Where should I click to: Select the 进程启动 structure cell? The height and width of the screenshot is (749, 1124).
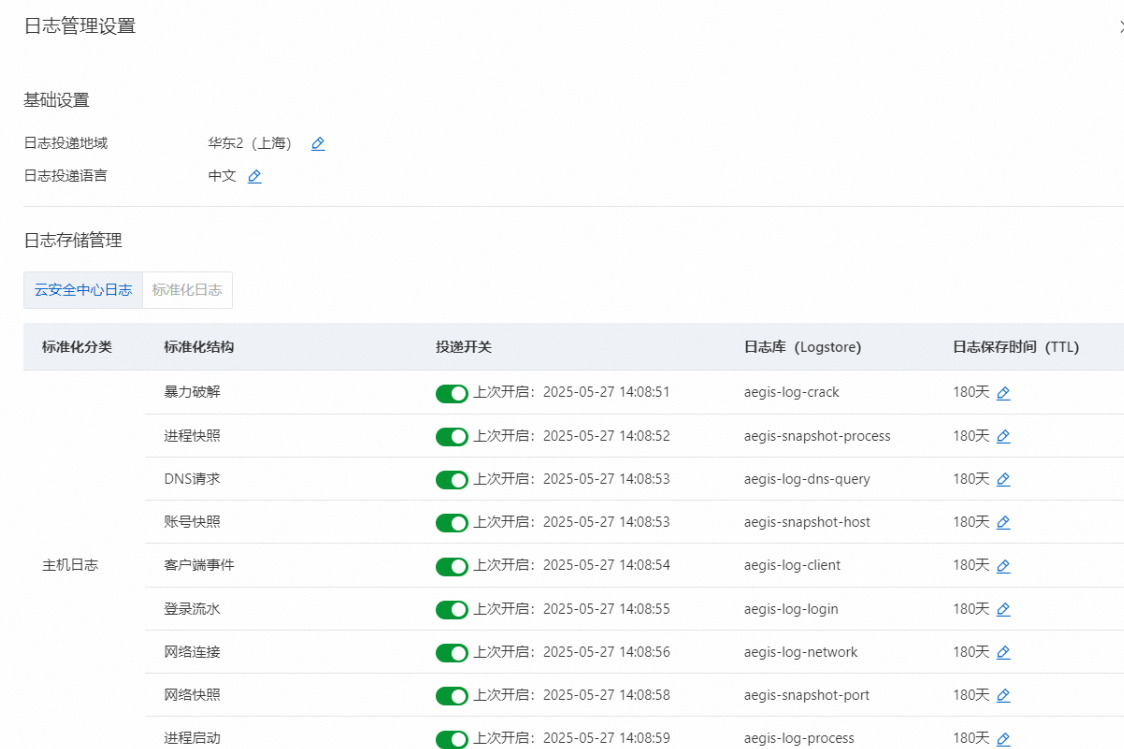(x=192, y=738)
